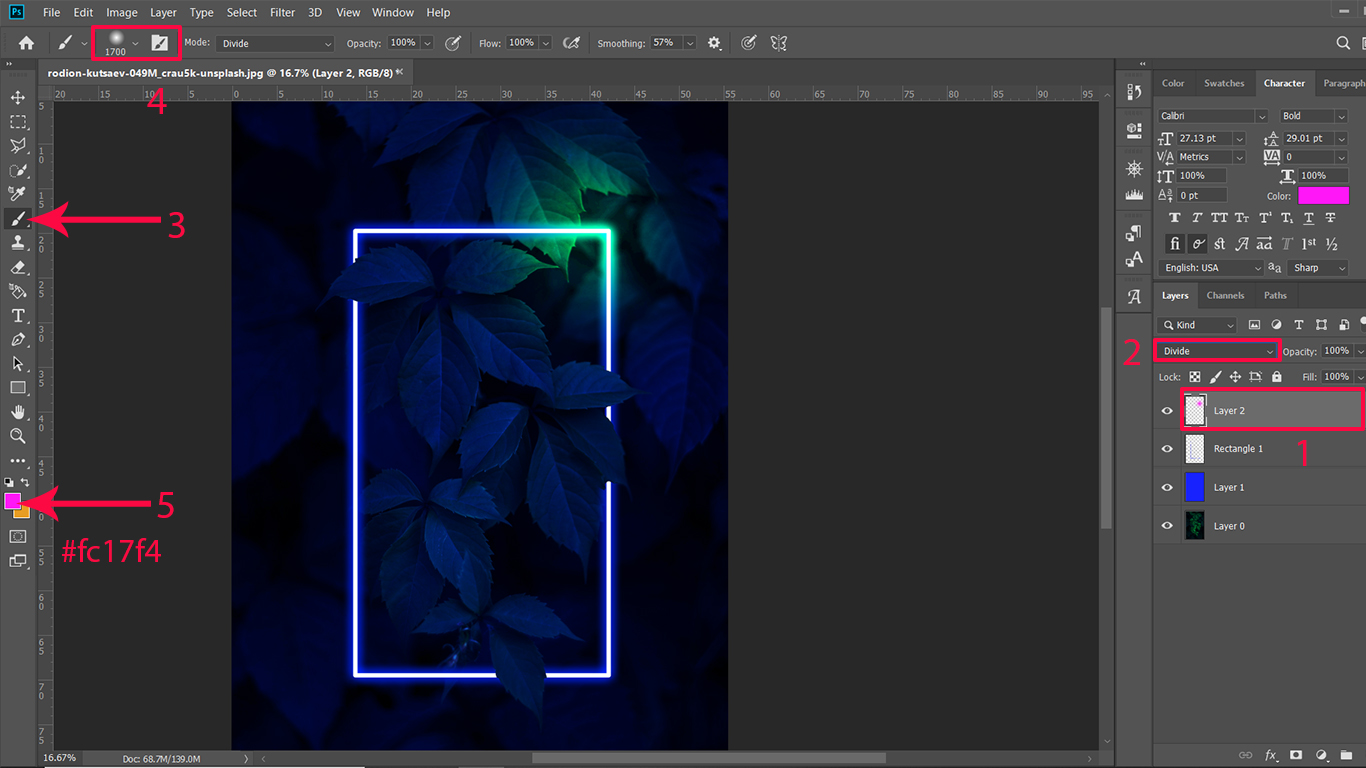Screen dimensions: 1366x768
Task: Hide the Rectangle 1 layer
Action: pyautogui.click(x=1167, y=449)
